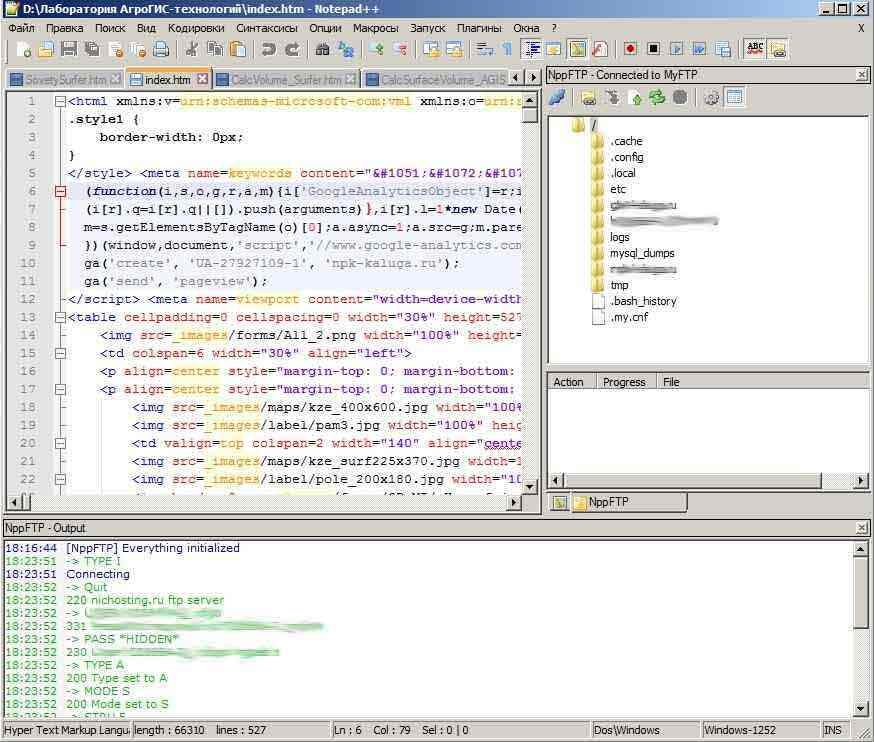Toggle the NppFTP window toolbar button
This screenshot has width=874, height=742.
click(778, 50)
